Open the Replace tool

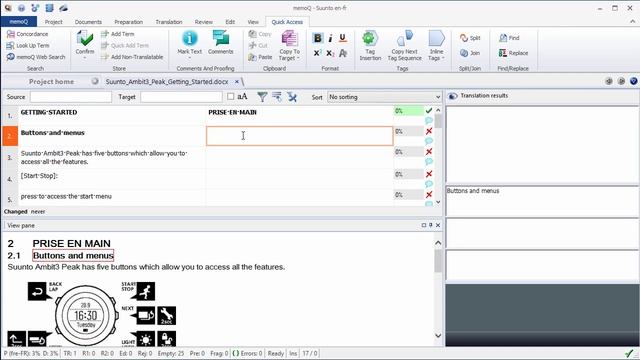point(513,53)
